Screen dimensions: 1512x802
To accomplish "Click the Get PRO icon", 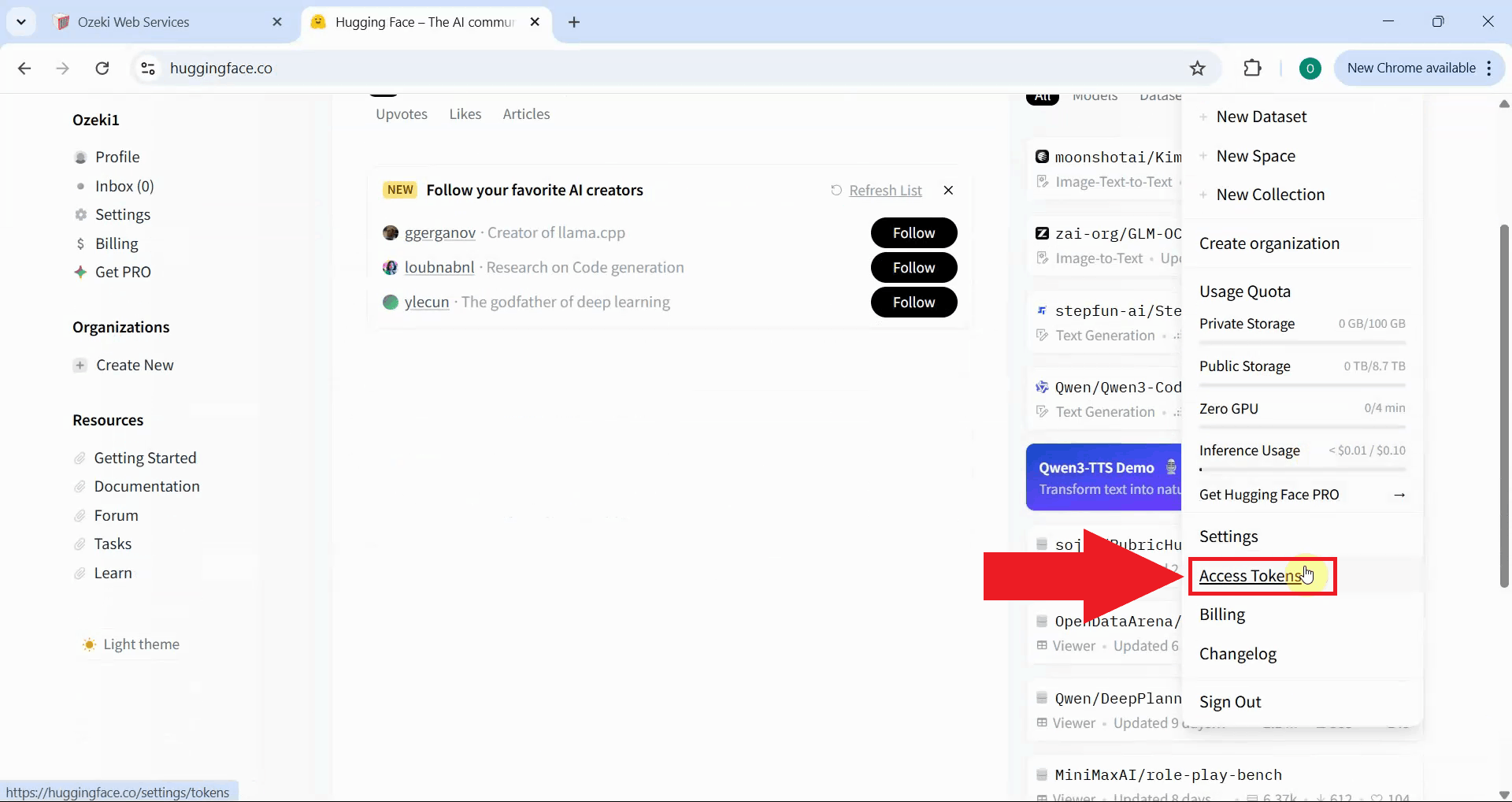I will 80,272.
